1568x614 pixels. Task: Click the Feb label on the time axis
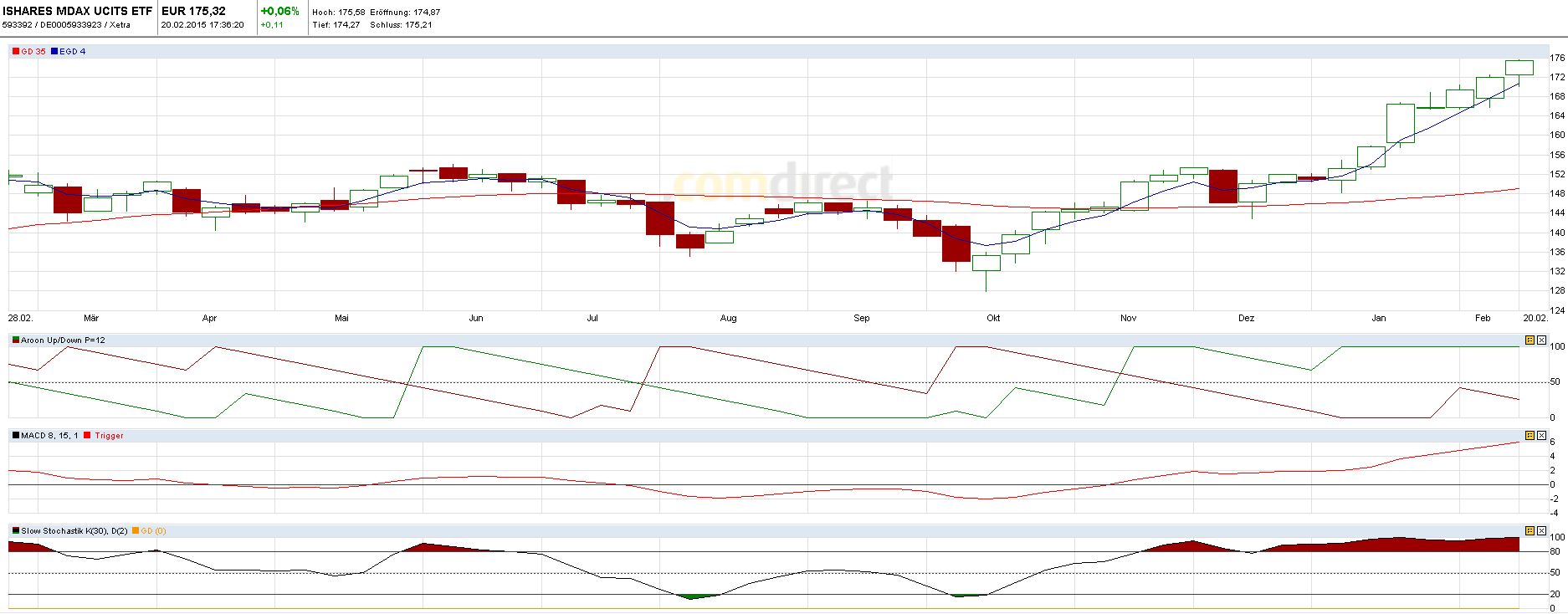coord(1483,319)
